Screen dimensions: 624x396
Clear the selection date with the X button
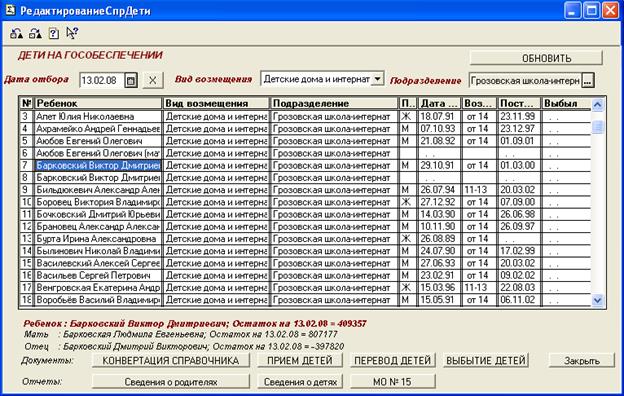point(152,80)
